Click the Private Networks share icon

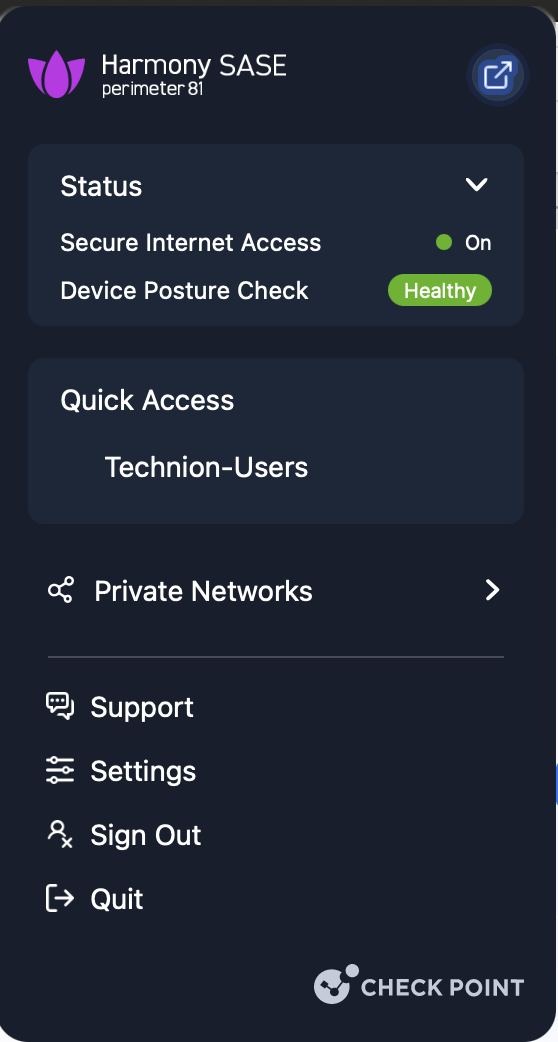pyautogui.click(x=60, y=590)
